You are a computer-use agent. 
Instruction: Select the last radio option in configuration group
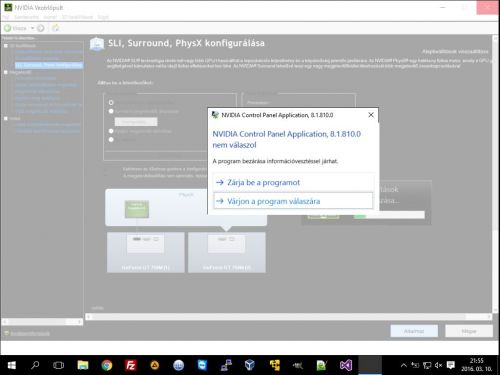pyautogui.click(x=111, y=140)
